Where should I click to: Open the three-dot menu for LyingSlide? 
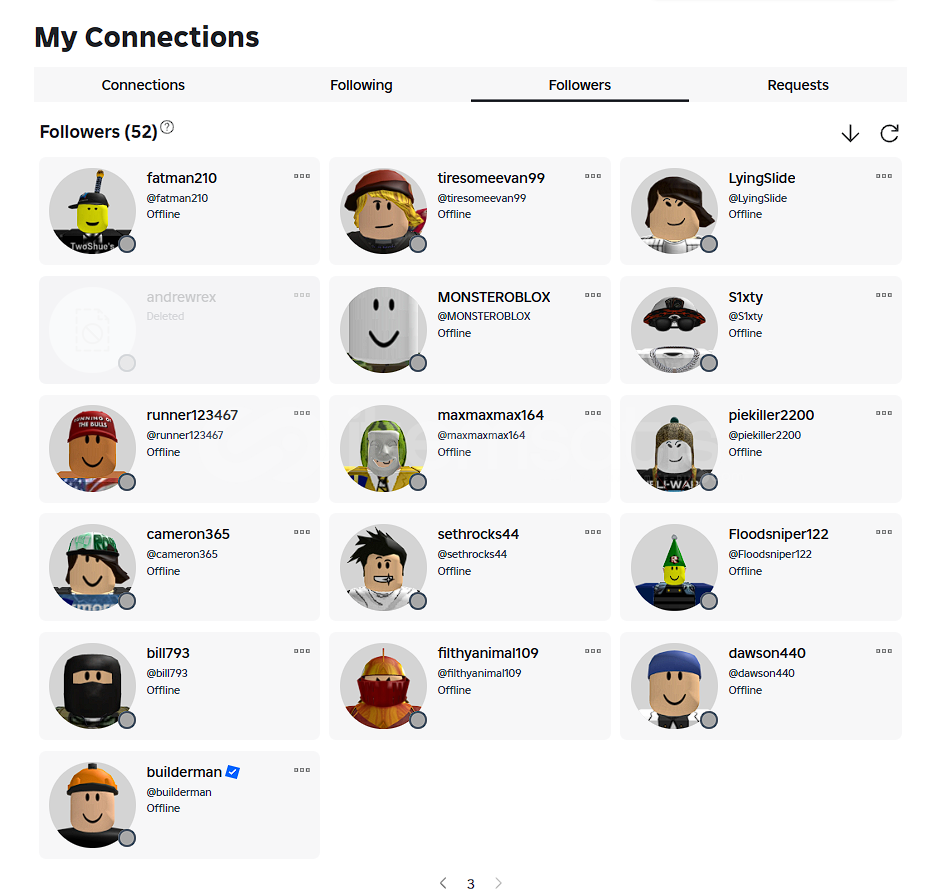click(x=884, y=176)
